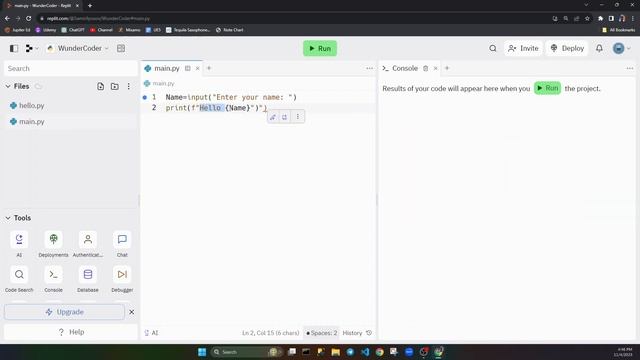The height and width of the screenshot is (360, 640).
Task: Open the header search magnifier icon
Action: coord(493,48)
